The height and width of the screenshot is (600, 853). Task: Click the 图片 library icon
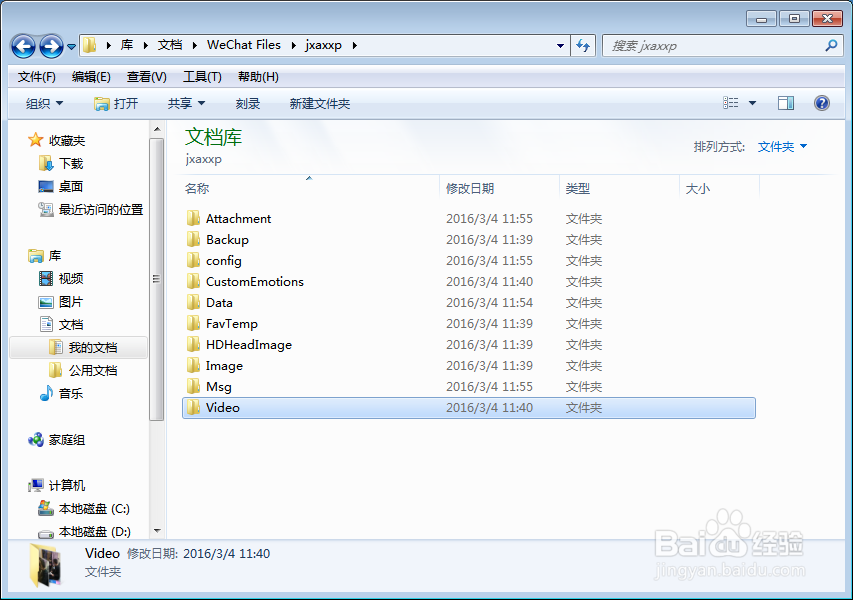point(46,302)
